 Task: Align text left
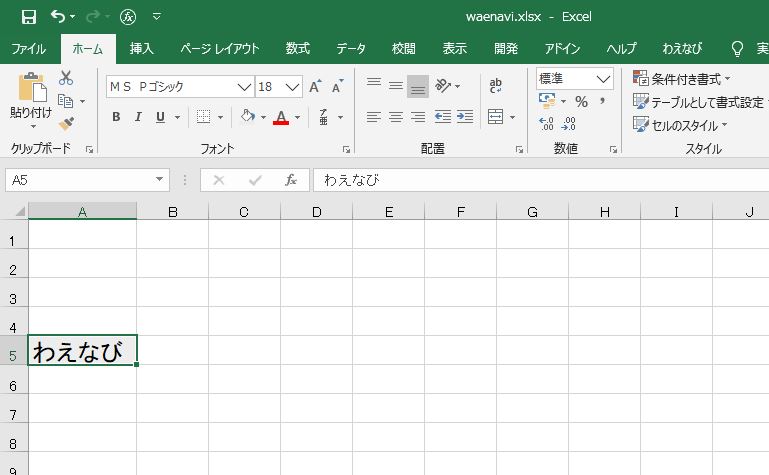(374, 117)
